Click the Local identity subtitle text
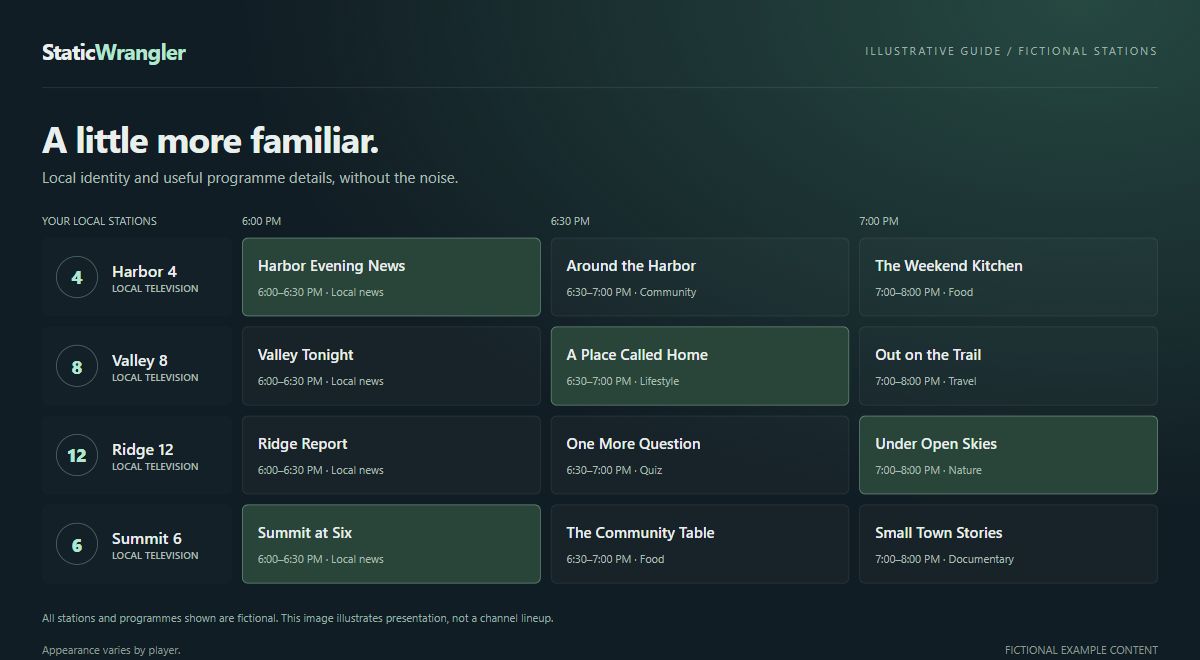 (x=250, y=178)
